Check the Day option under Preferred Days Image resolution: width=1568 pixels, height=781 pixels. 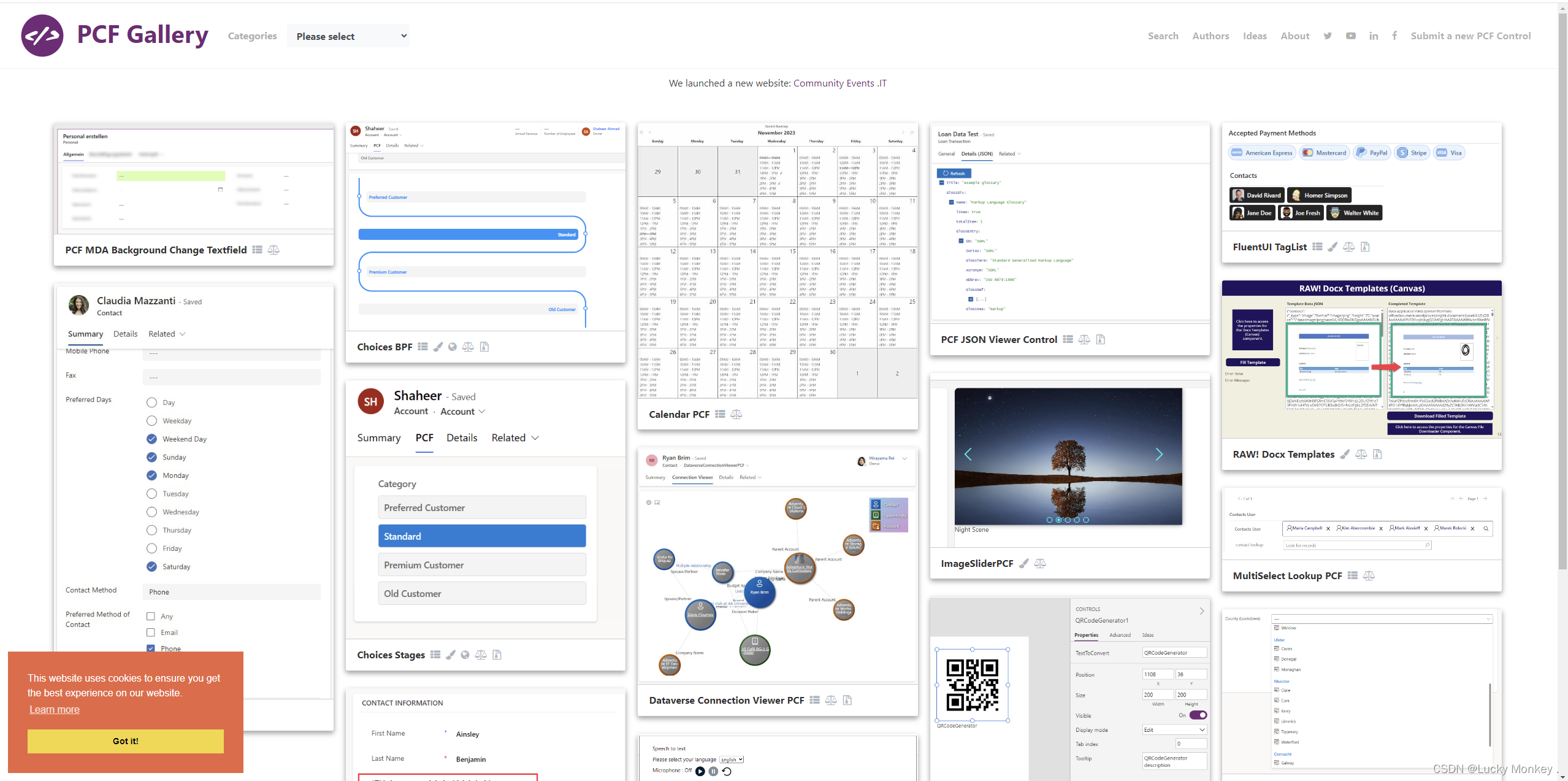(151, 402)
